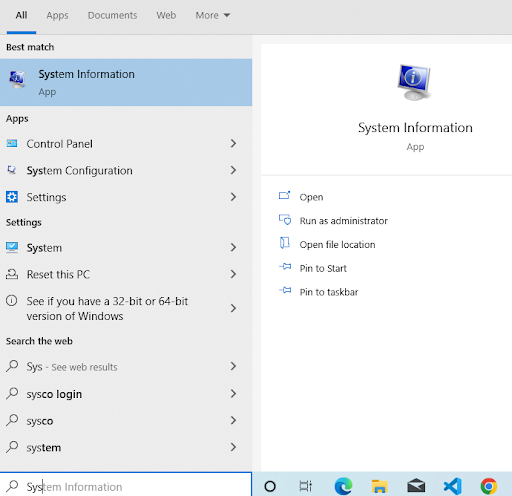Click the large System Information preview icon

pyautogui.click(x=414, y=82)
